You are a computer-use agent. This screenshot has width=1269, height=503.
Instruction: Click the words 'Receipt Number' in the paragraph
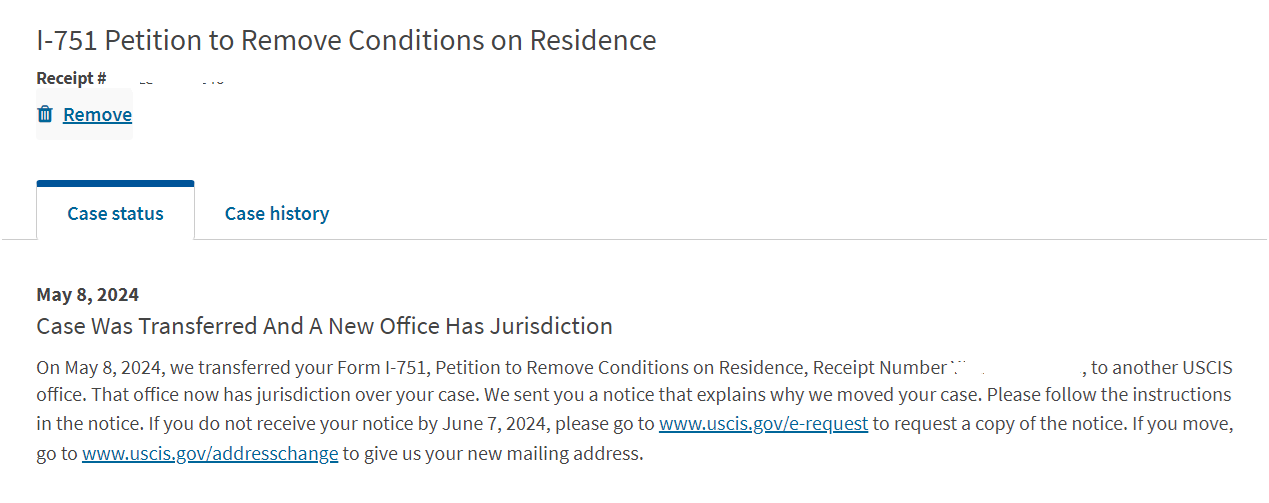coord(877,367)
